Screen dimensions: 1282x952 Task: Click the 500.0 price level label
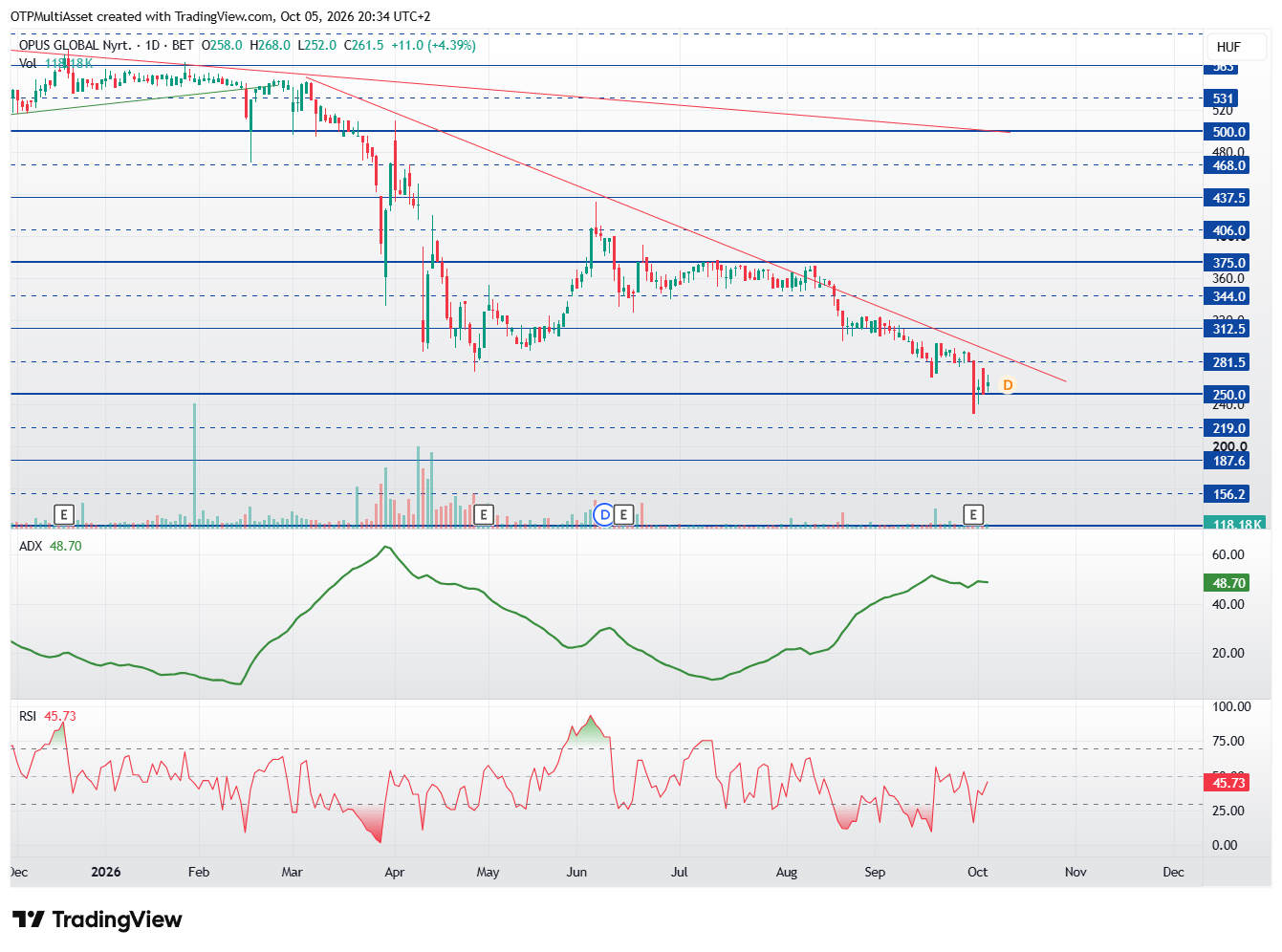point(1228,132)
